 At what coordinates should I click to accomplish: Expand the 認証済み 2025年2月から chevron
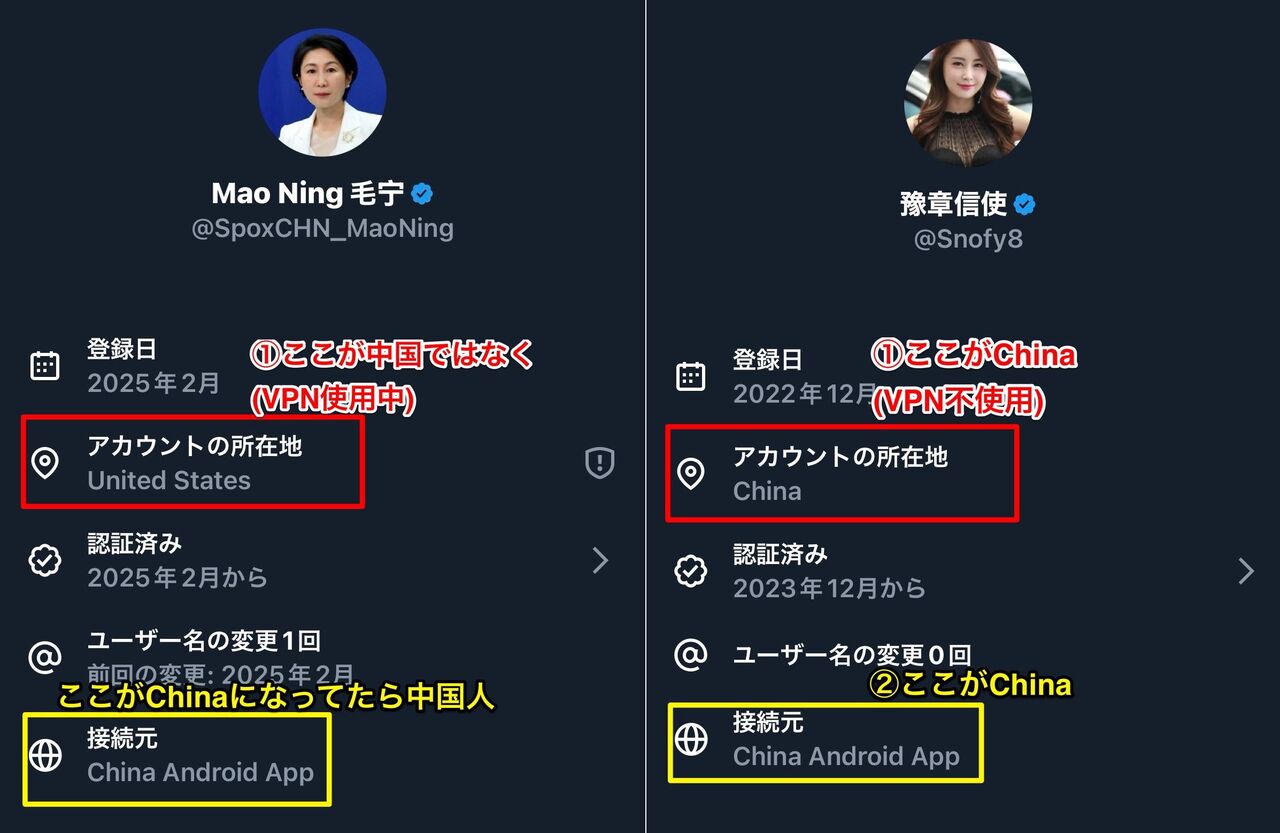(x=600, y=560)
